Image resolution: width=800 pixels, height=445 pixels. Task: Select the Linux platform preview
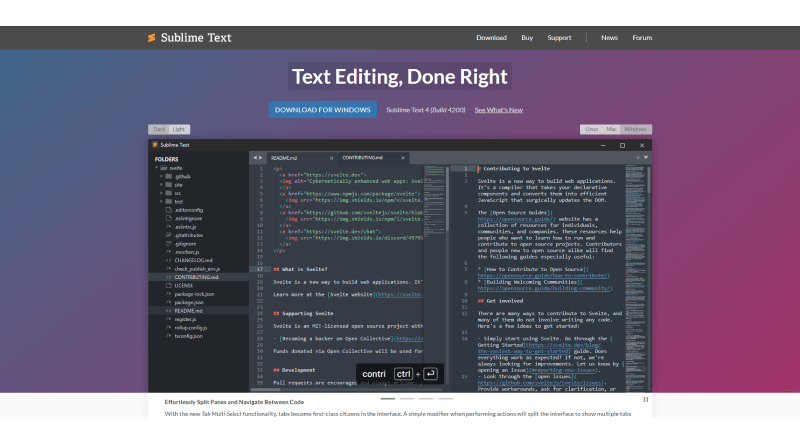(591, 129)
